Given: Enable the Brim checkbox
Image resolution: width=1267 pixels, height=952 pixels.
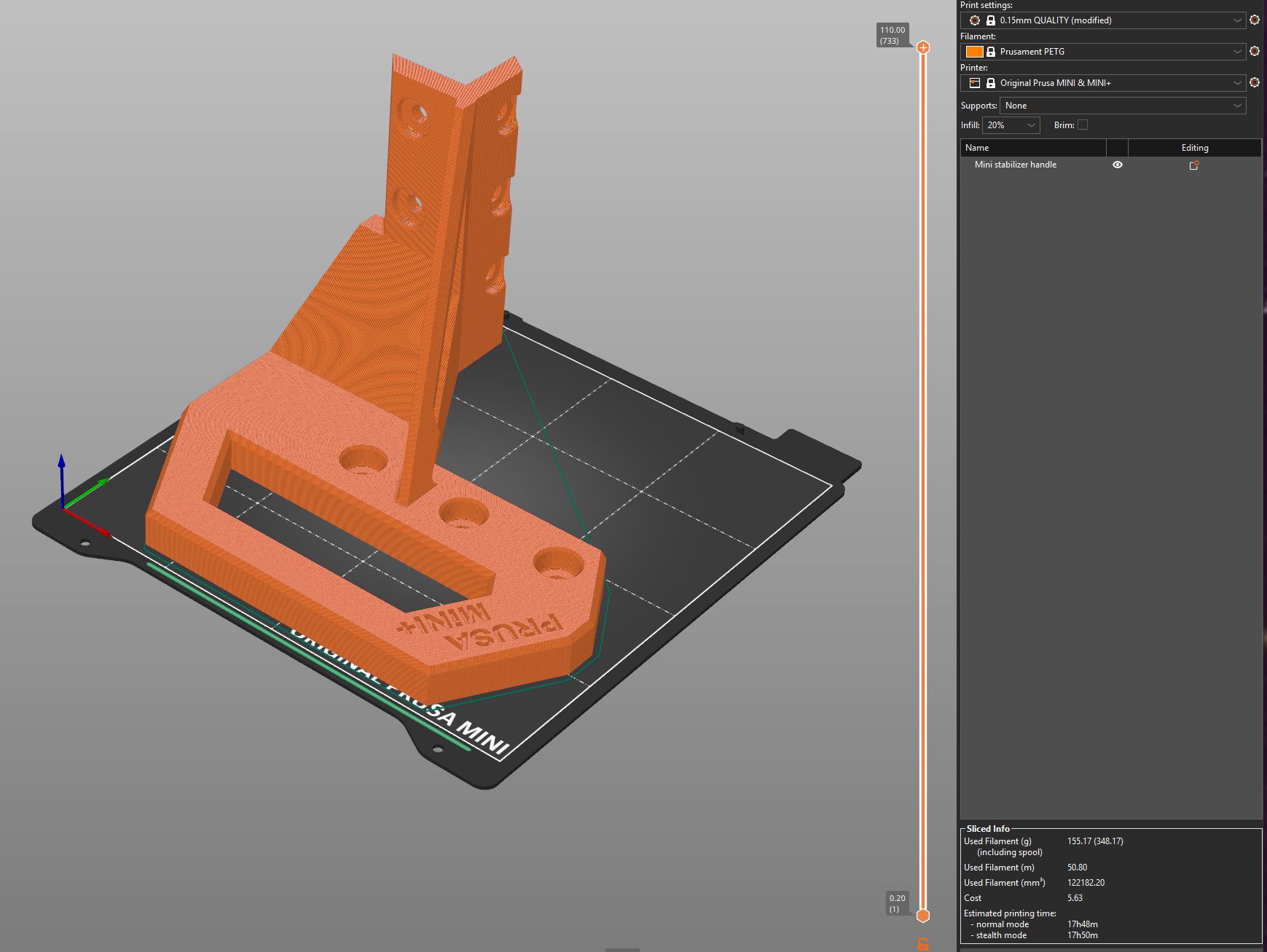Looking at the screenshot, I should click(x=1083, y=125).
